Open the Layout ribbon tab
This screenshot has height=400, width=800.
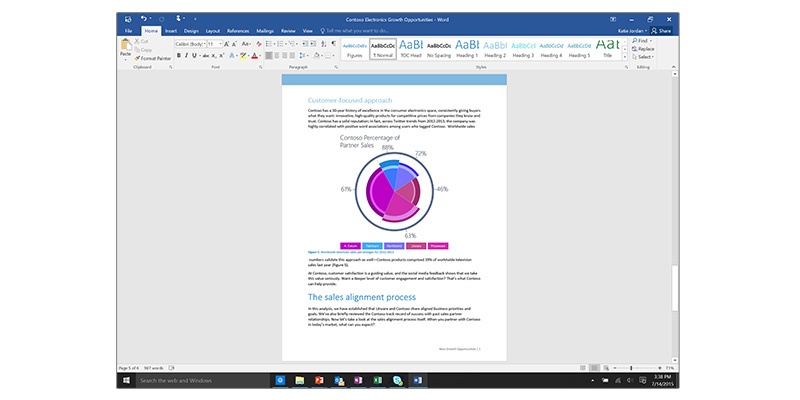(212, 31)
